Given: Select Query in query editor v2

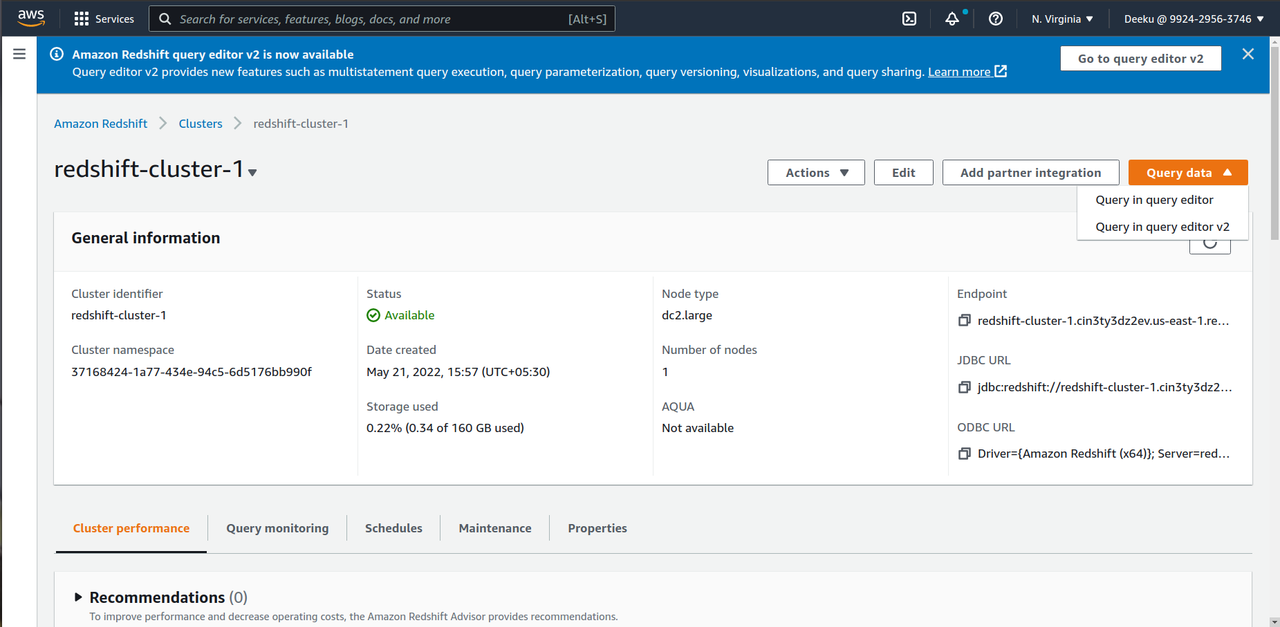Looking at the screenshot, I should pyautogui.click(x=1162, y=227).
